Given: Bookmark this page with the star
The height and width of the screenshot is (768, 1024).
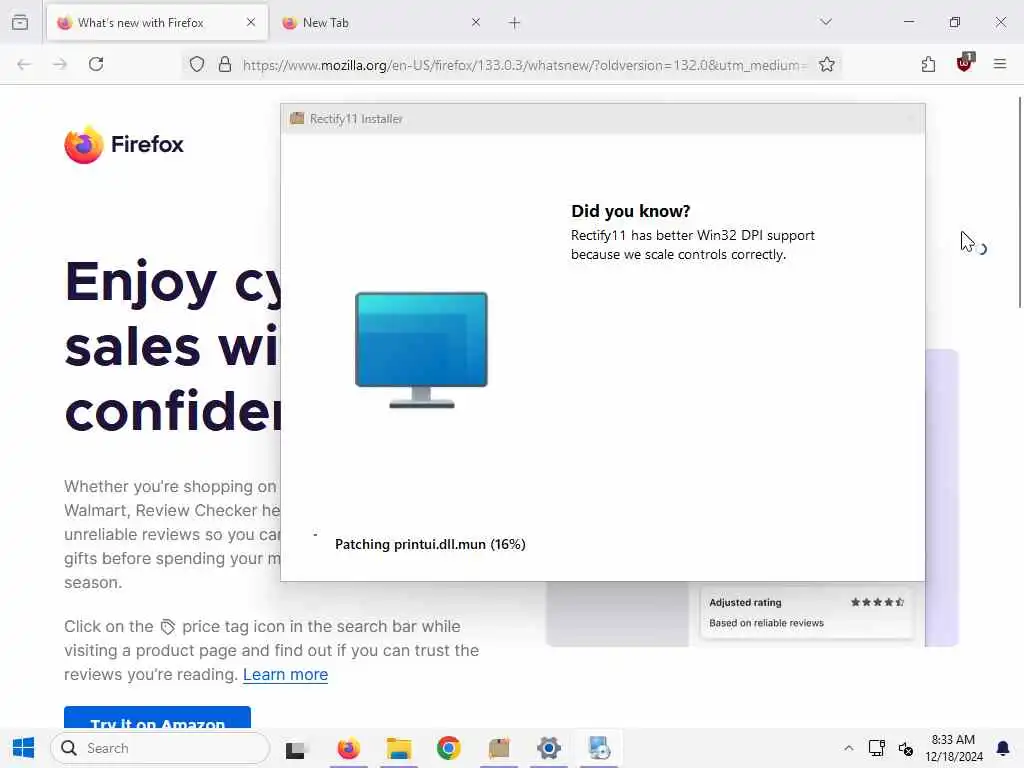Looking at the screenshot, I should [x=827, y=64].
